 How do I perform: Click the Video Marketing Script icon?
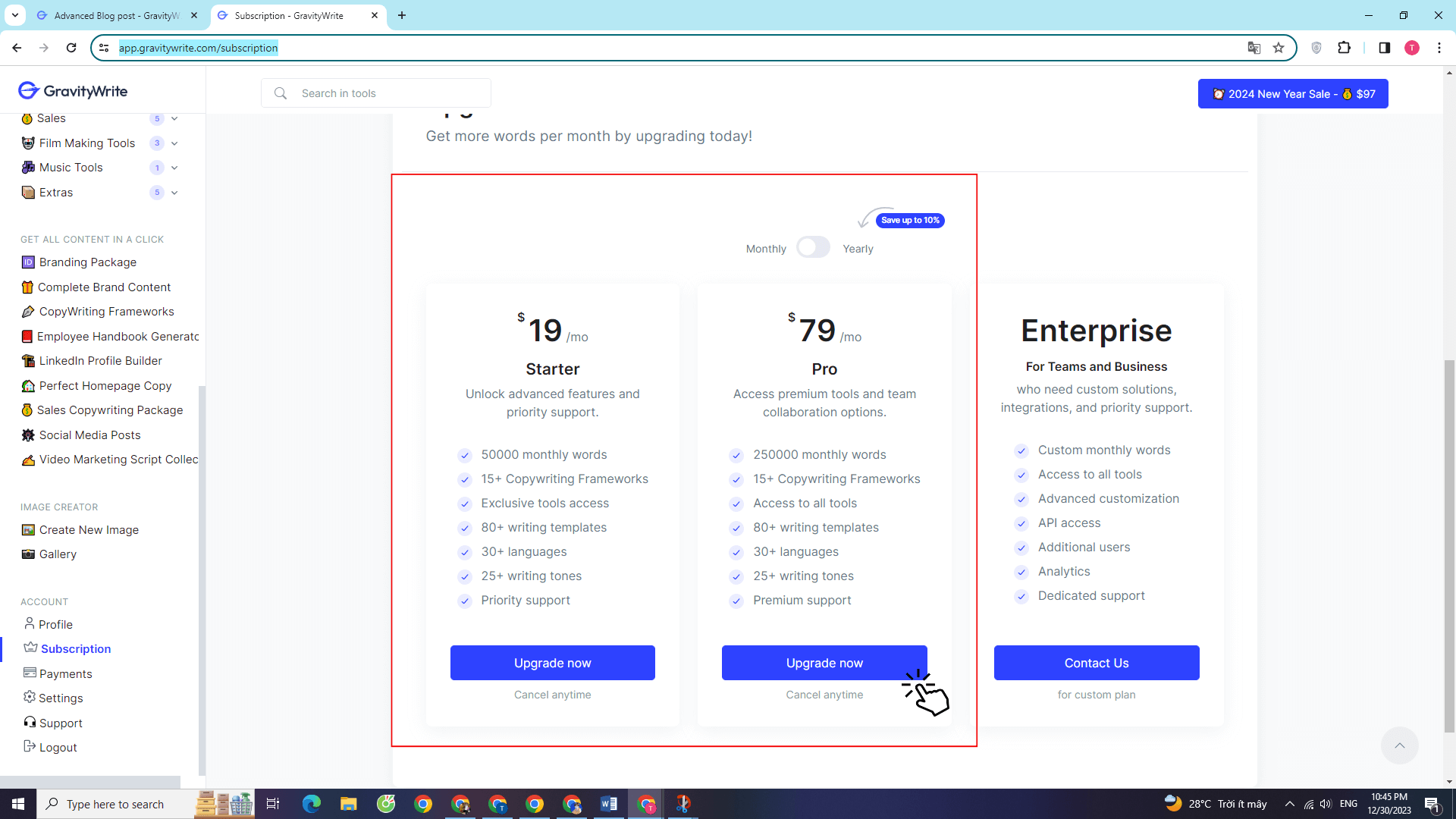point(28,460)
